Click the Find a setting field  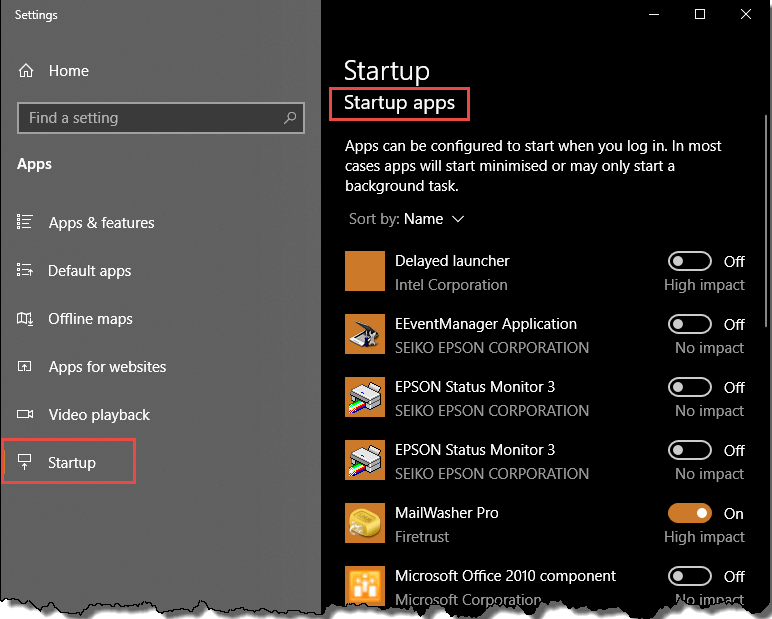[161, 118]
